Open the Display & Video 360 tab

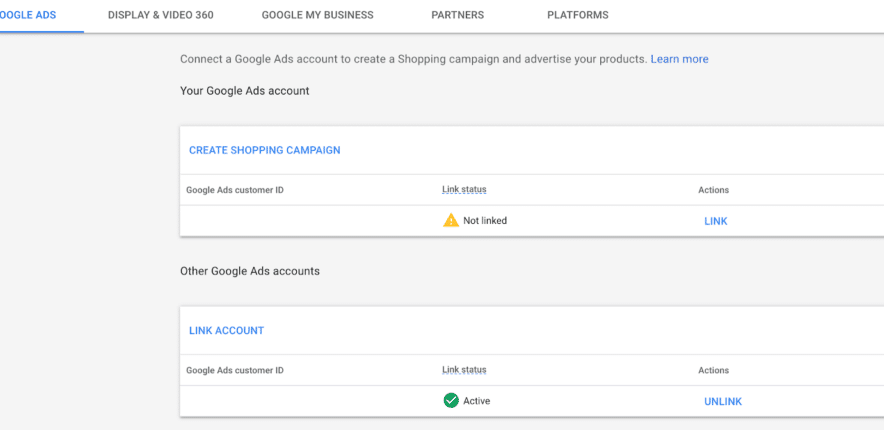point(161,15)
